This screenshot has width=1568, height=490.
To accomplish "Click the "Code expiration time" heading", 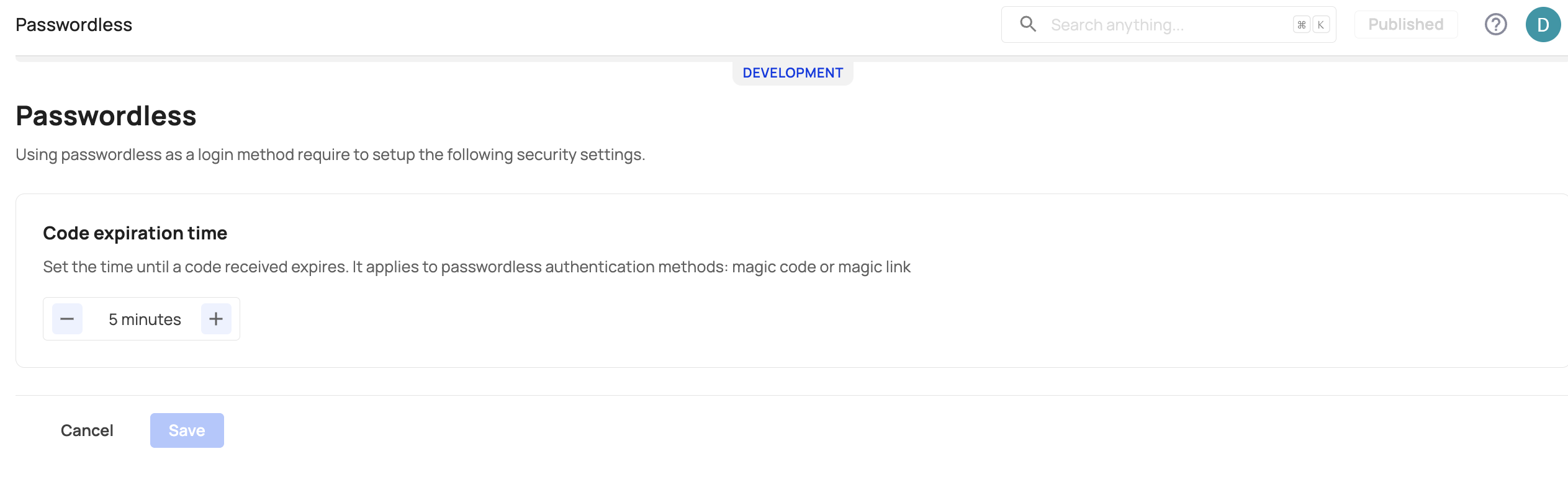I will [135, 233].
